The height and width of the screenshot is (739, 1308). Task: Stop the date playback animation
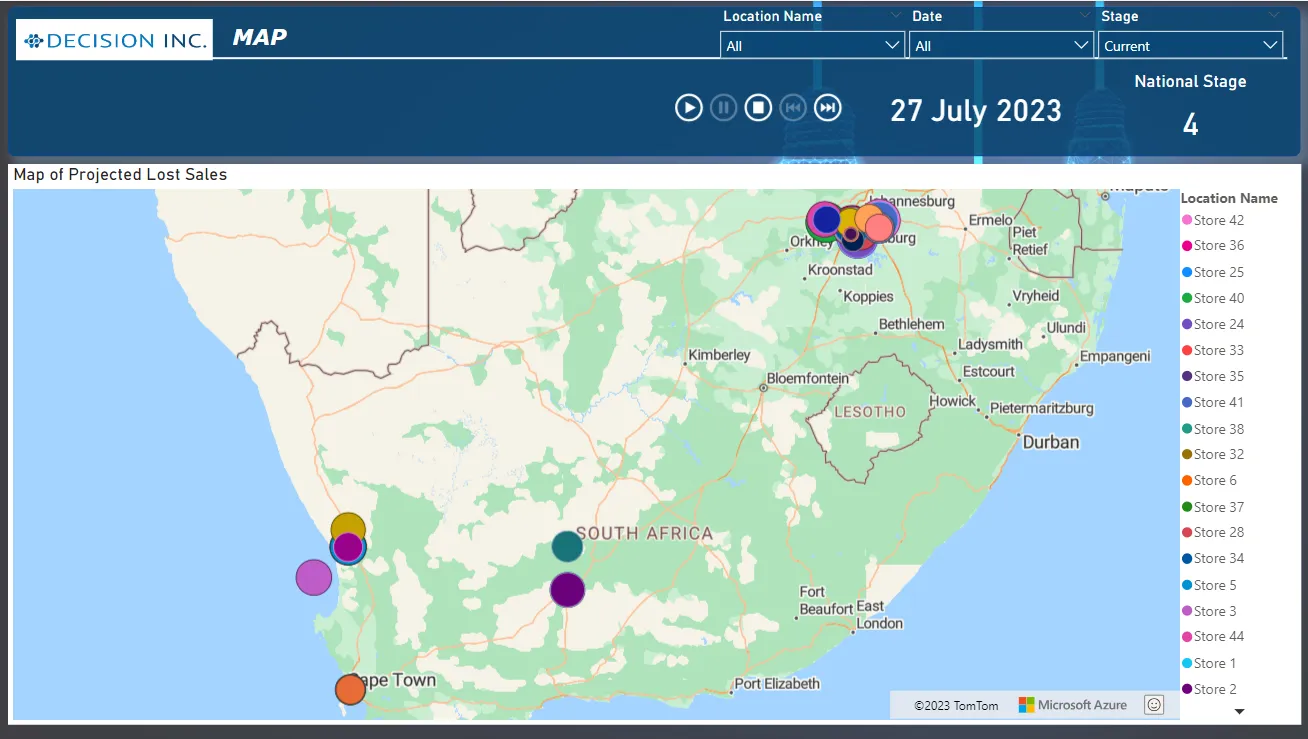(758, 108)
